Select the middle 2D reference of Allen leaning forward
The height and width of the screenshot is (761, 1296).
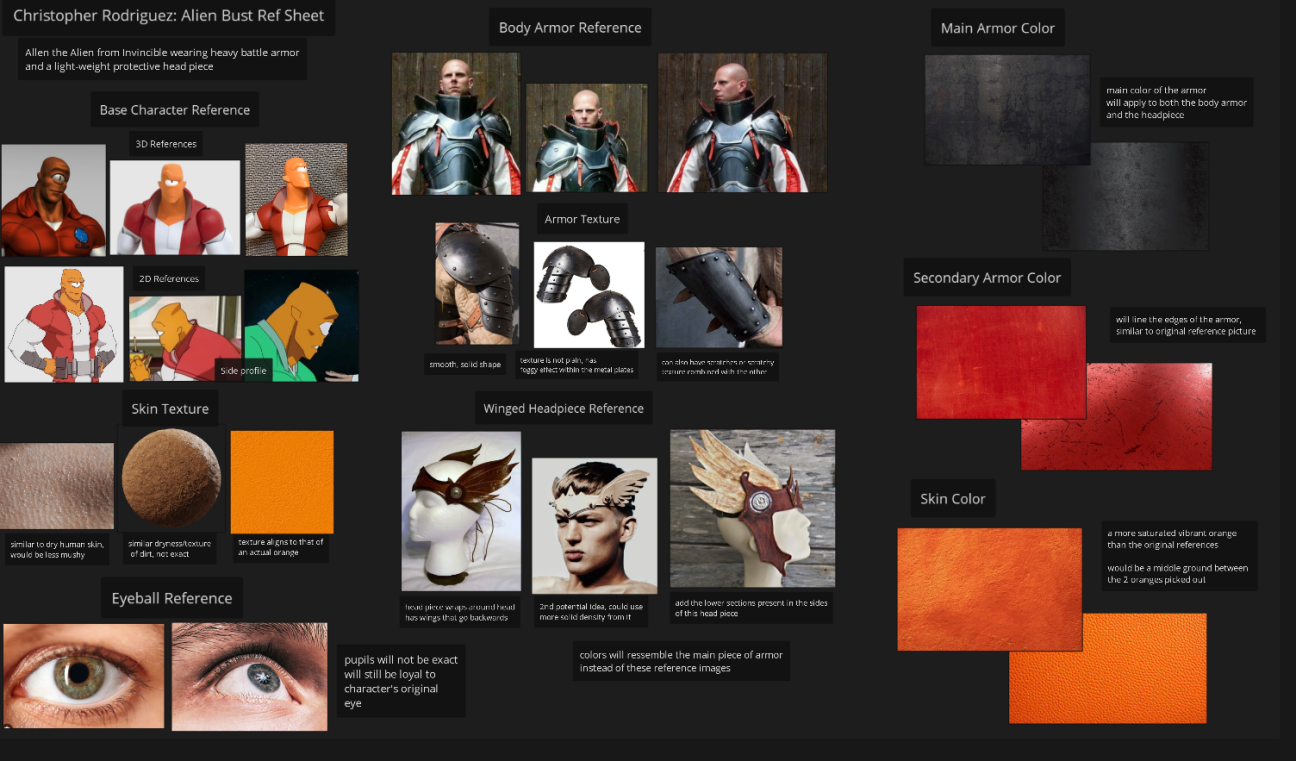pyautogui.click(x=185, y=338)
